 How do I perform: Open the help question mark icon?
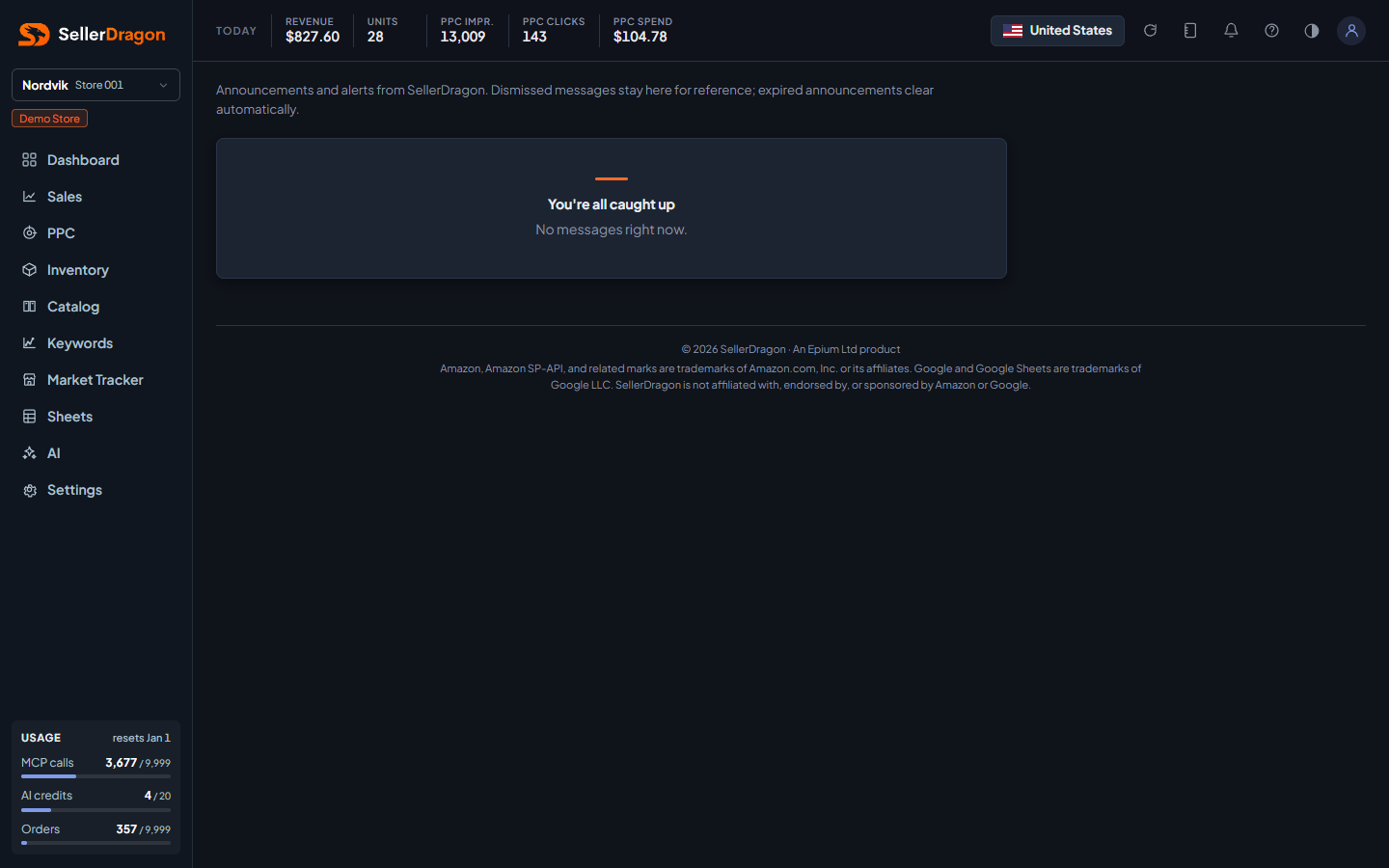coord(1271,31)
